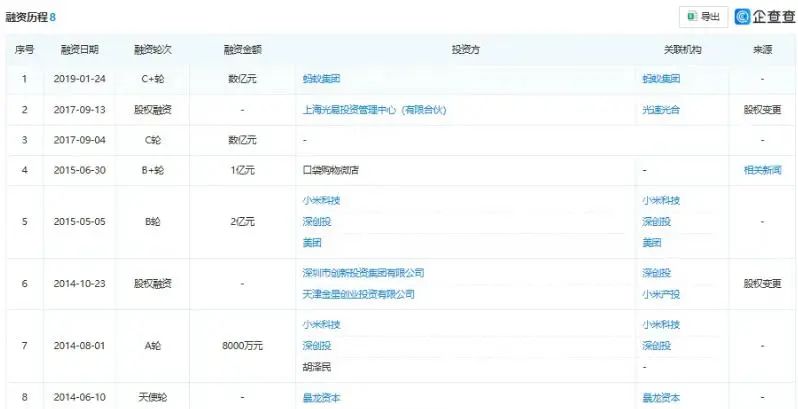Open 小米科技 related institution link in B轮 row
This screenshot has height=409, width=798.
click(661, 200)
